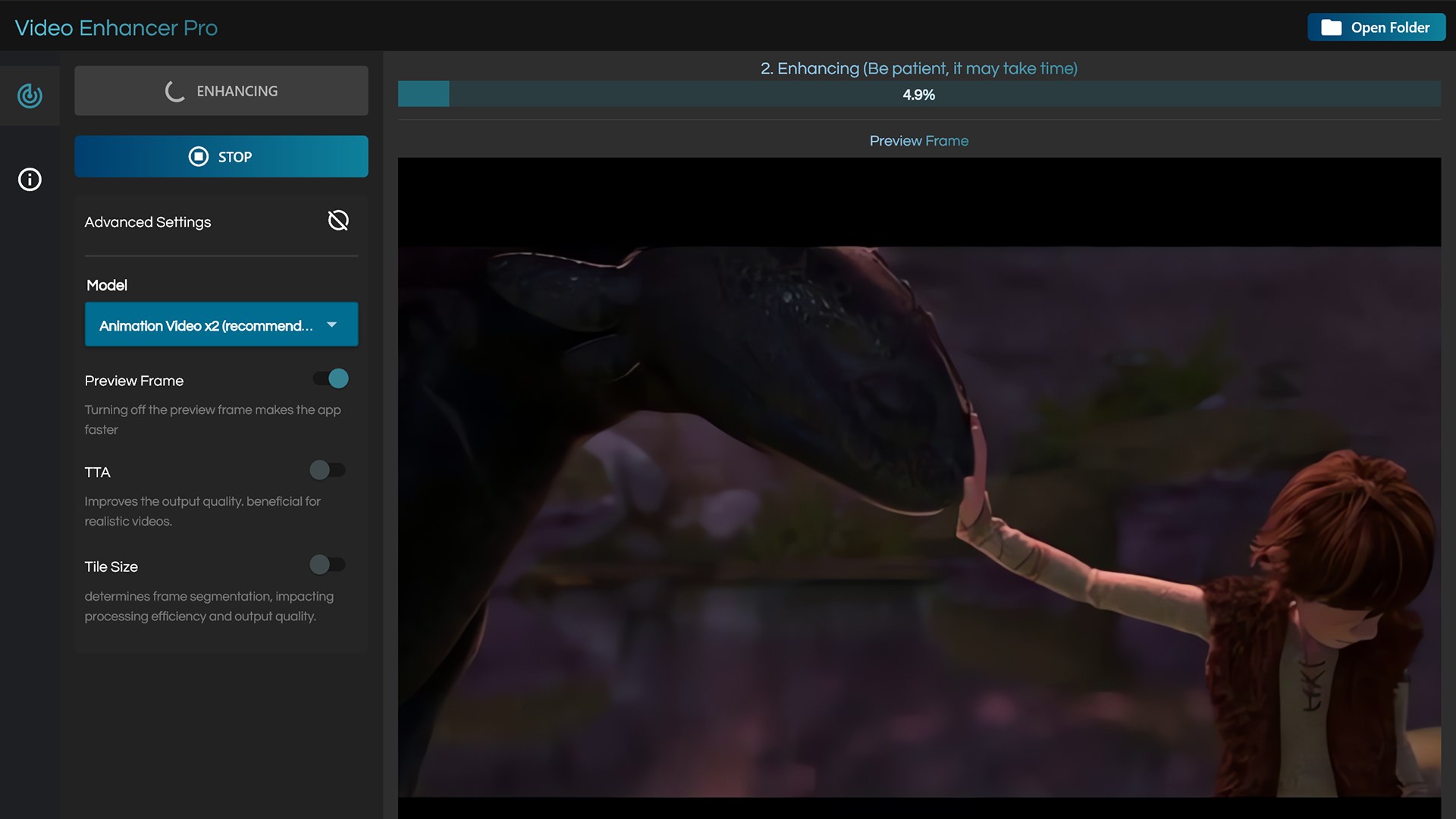Click the preview frame video image
Screen dimensions: 1456x819
919,487
